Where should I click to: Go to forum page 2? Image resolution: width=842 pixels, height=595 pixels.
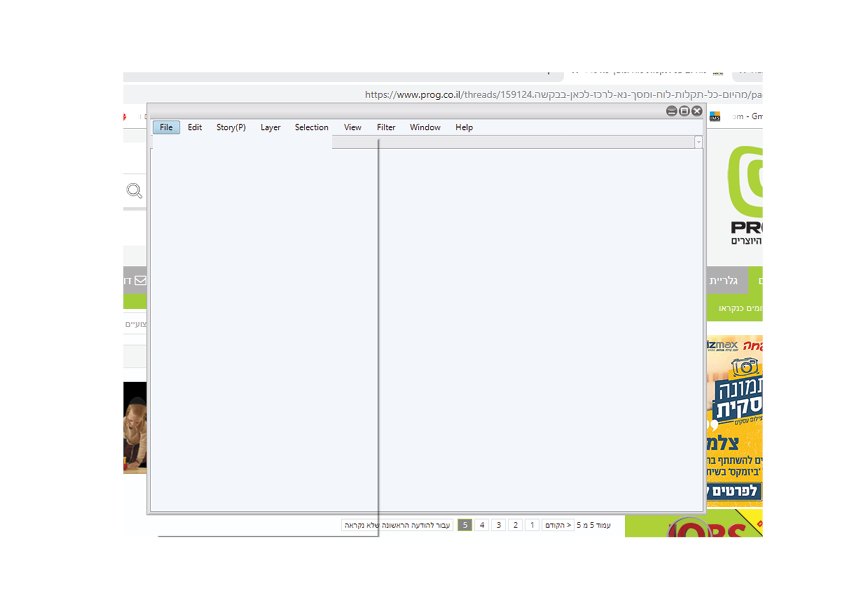click(x=516, y=525)
